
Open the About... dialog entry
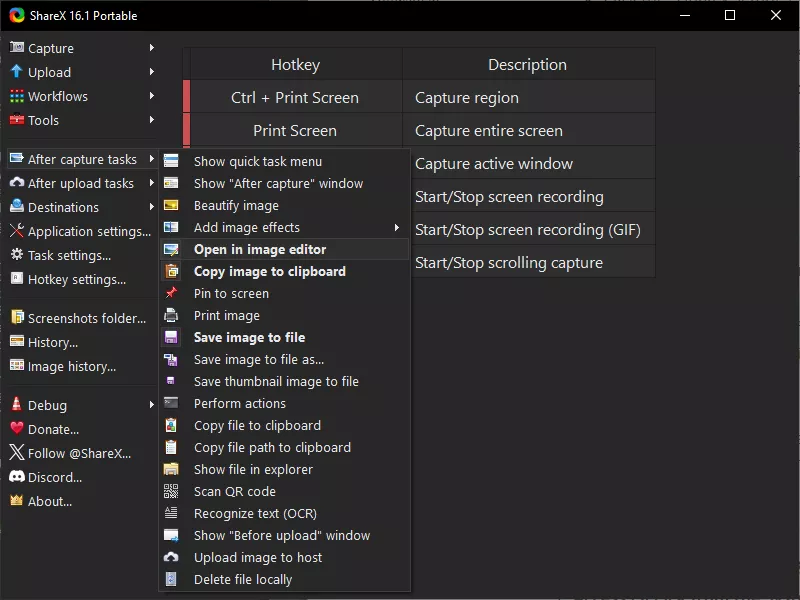(82, 501)
